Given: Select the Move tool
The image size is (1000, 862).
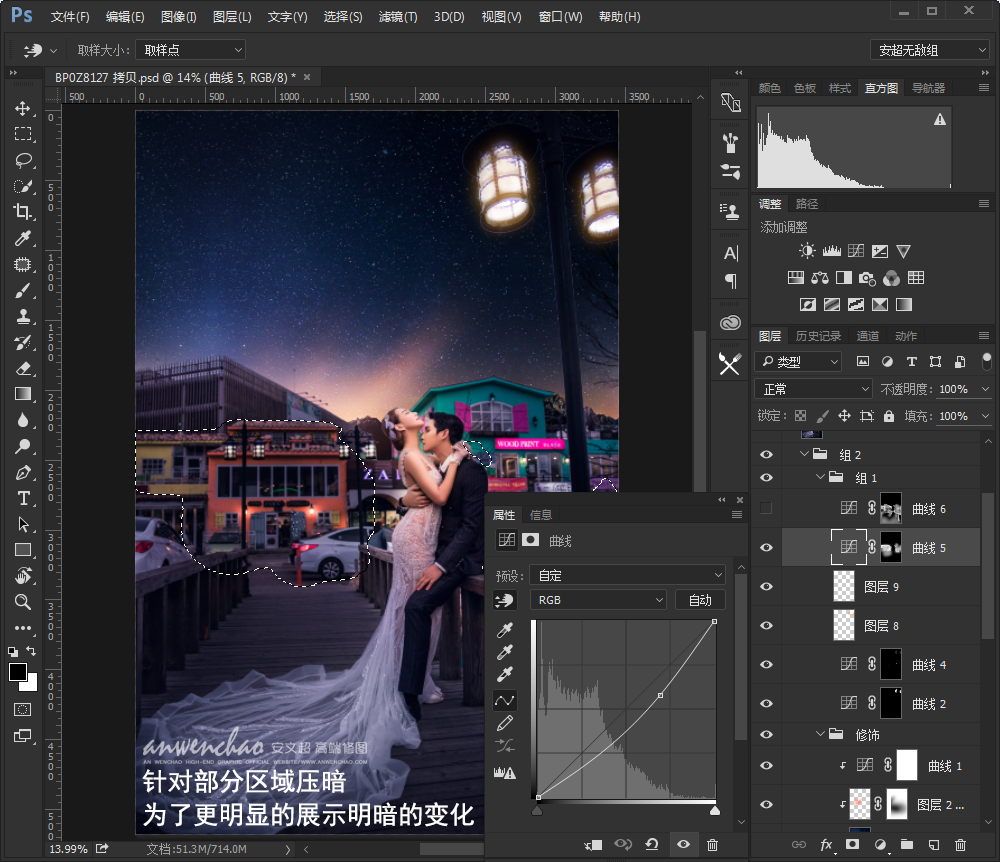Looking at the screenshot, I should (x=23, y=108).
